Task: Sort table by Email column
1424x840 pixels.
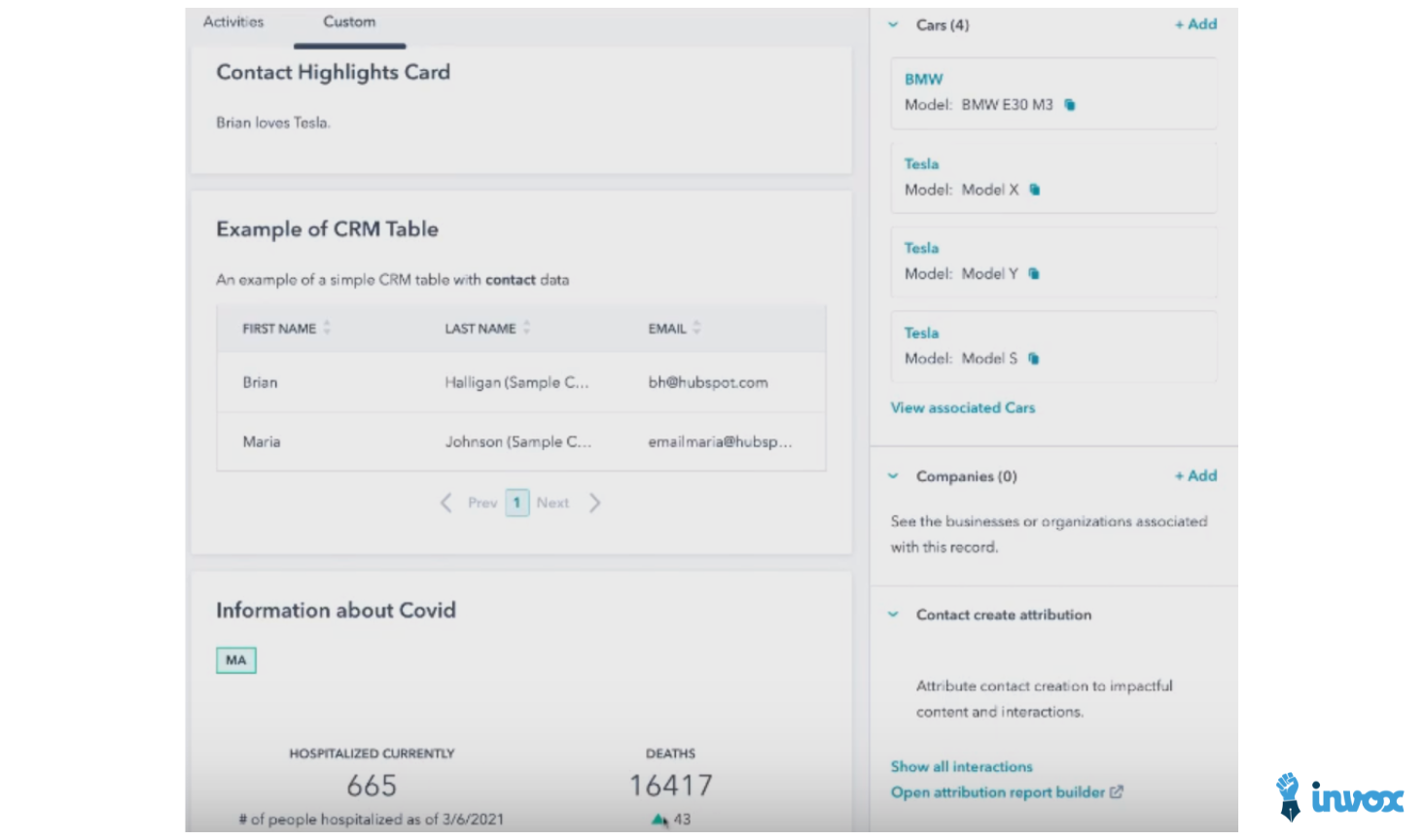Action: [x=696, y=328]
